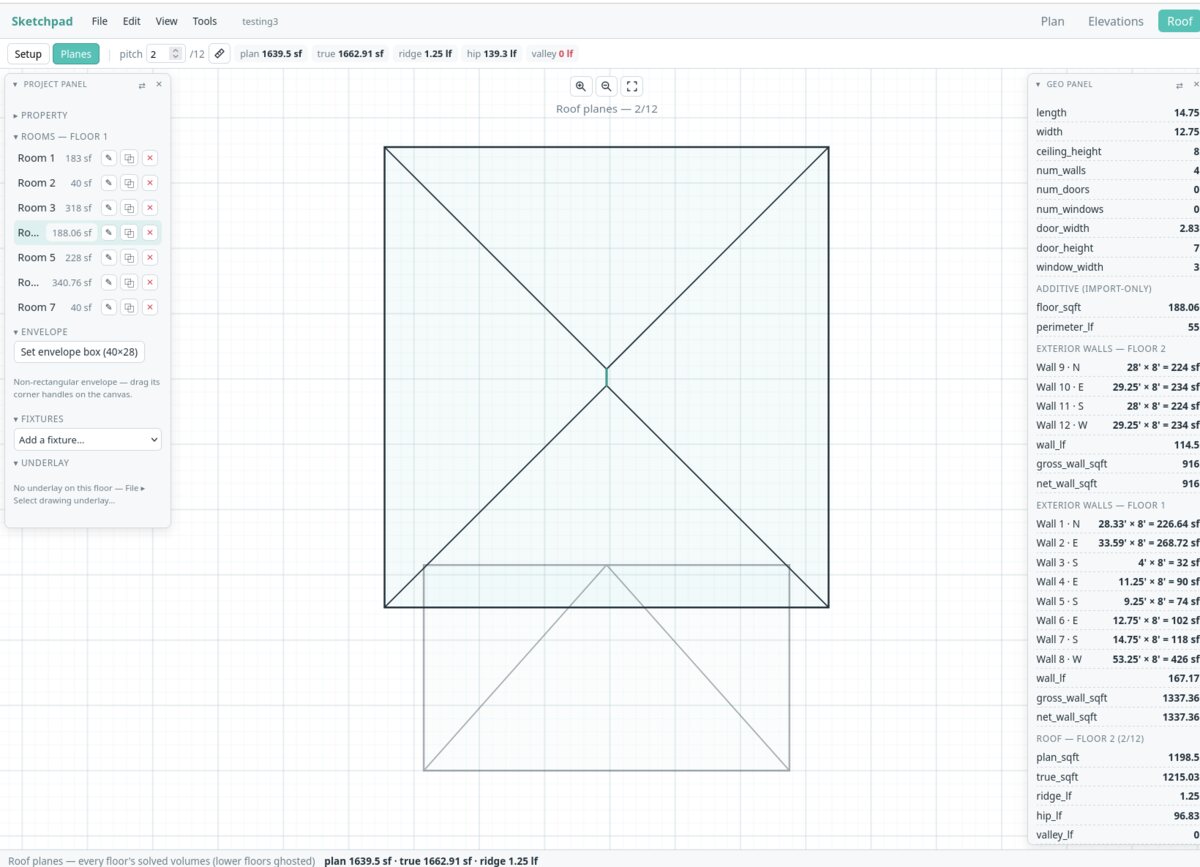Edit Room 7 using pencil icon
The width and height of the screenshot is (1200, 867).
pos(109,307)
